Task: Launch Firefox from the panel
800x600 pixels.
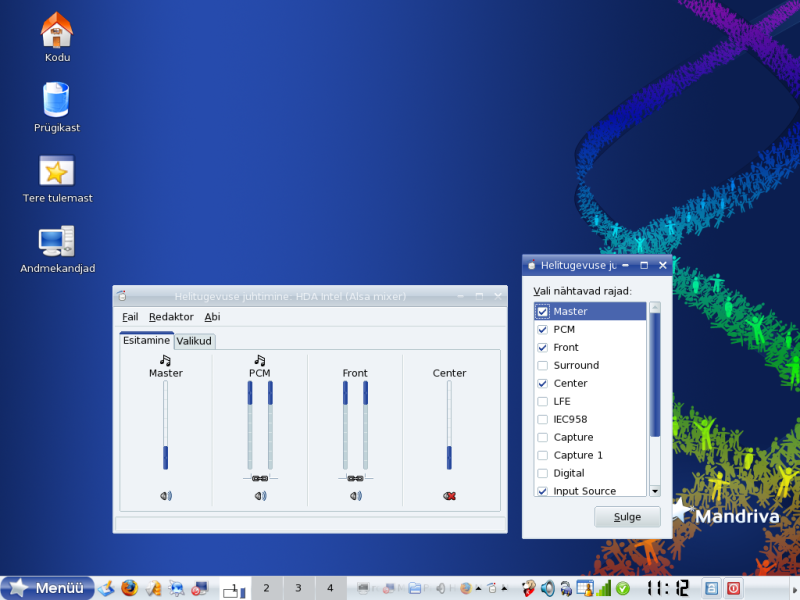Action: click(130, 588)
